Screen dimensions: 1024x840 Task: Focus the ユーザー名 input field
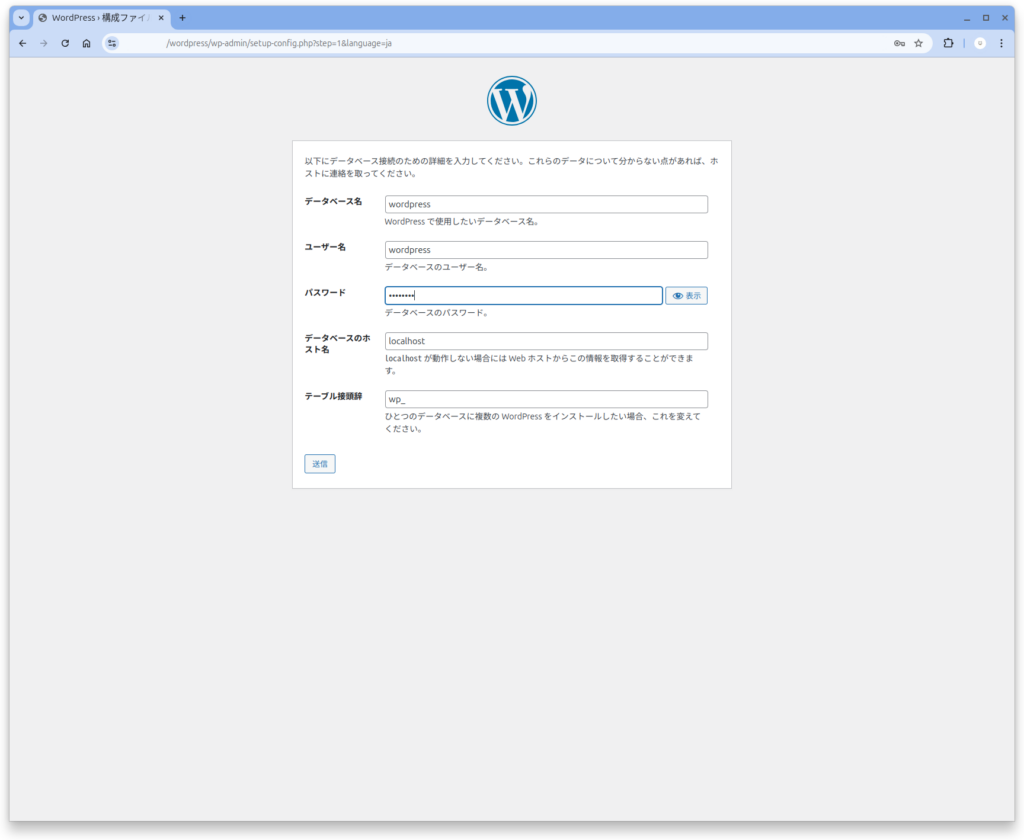click(x=546, y=250)
